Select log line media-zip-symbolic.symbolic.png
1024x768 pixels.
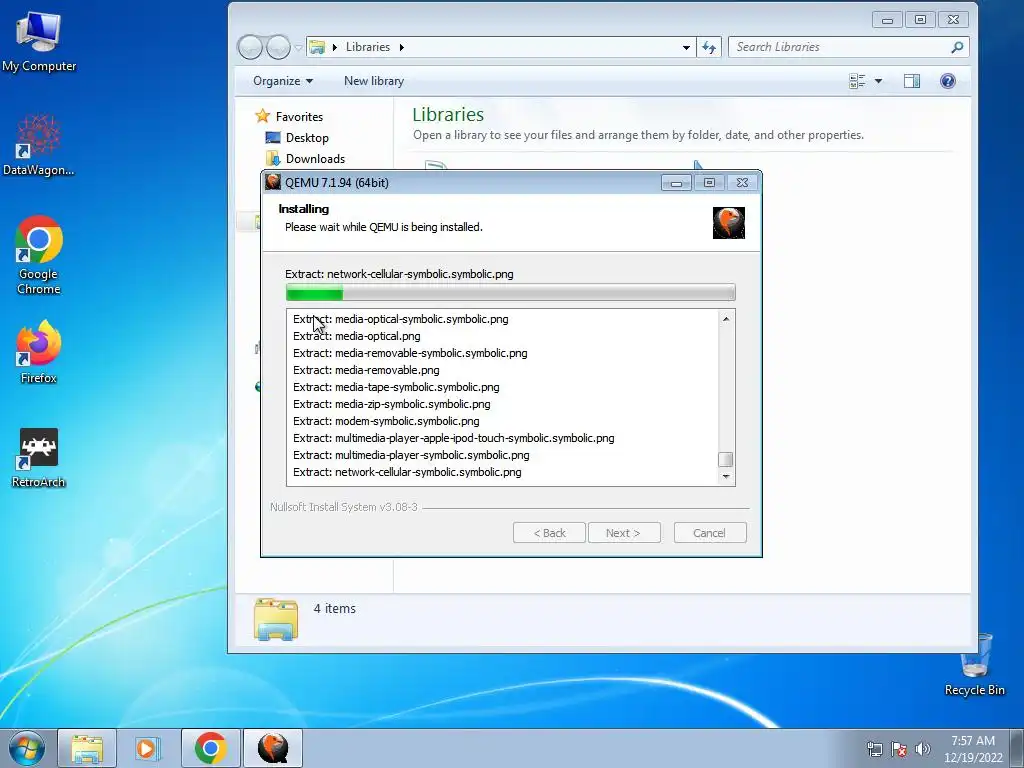392,404
